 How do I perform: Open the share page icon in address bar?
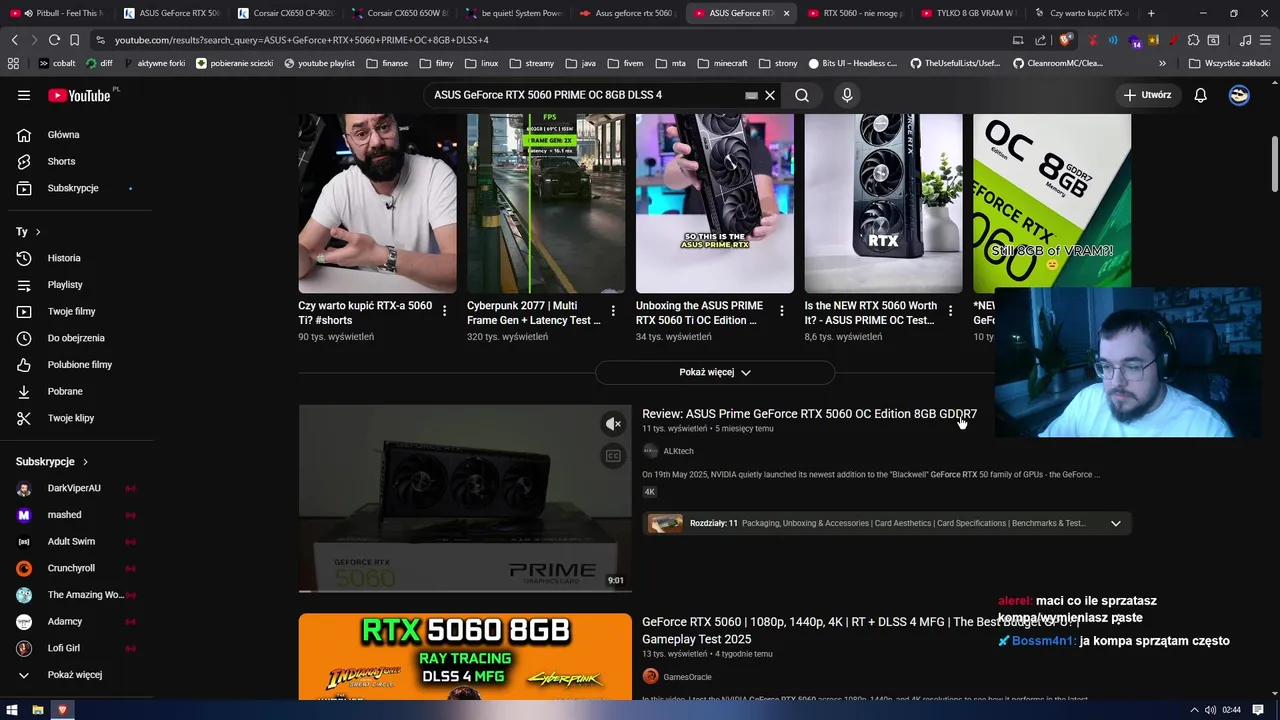[x=1041, y=40]
